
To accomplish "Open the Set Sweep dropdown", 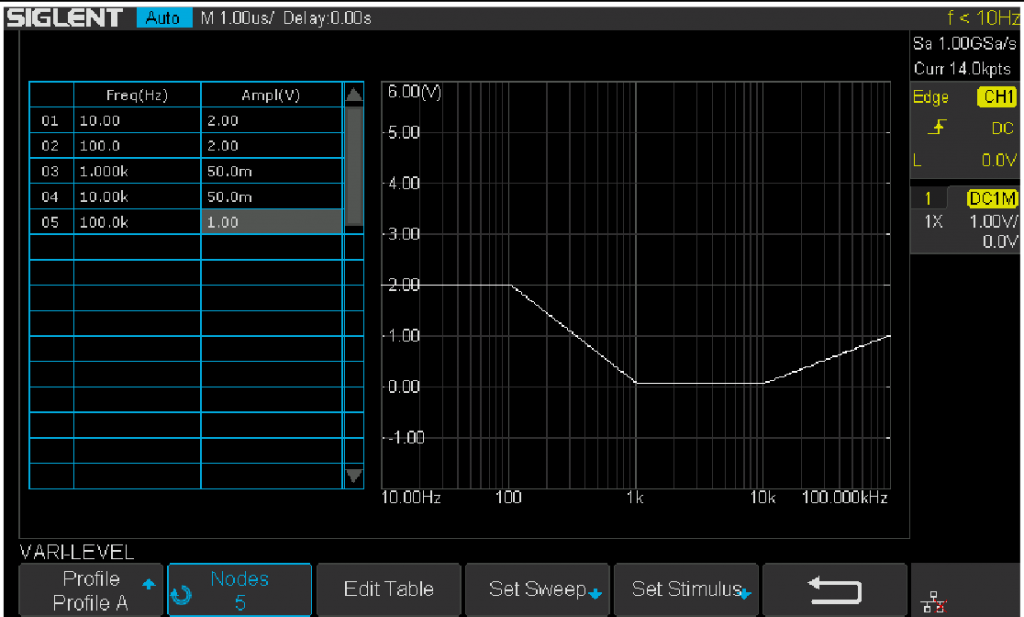I will [x=537, y=589].
